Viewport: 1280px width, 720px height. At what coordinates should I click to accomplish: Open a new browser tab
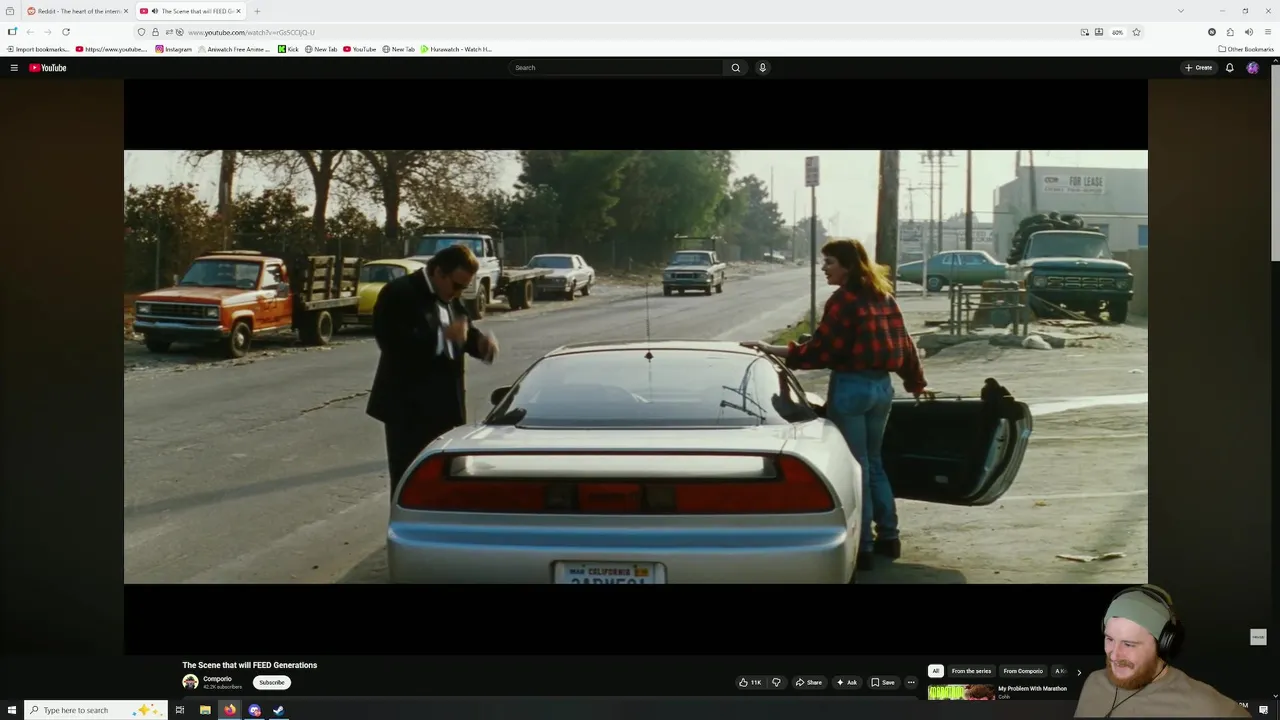[x=257, y=11]
